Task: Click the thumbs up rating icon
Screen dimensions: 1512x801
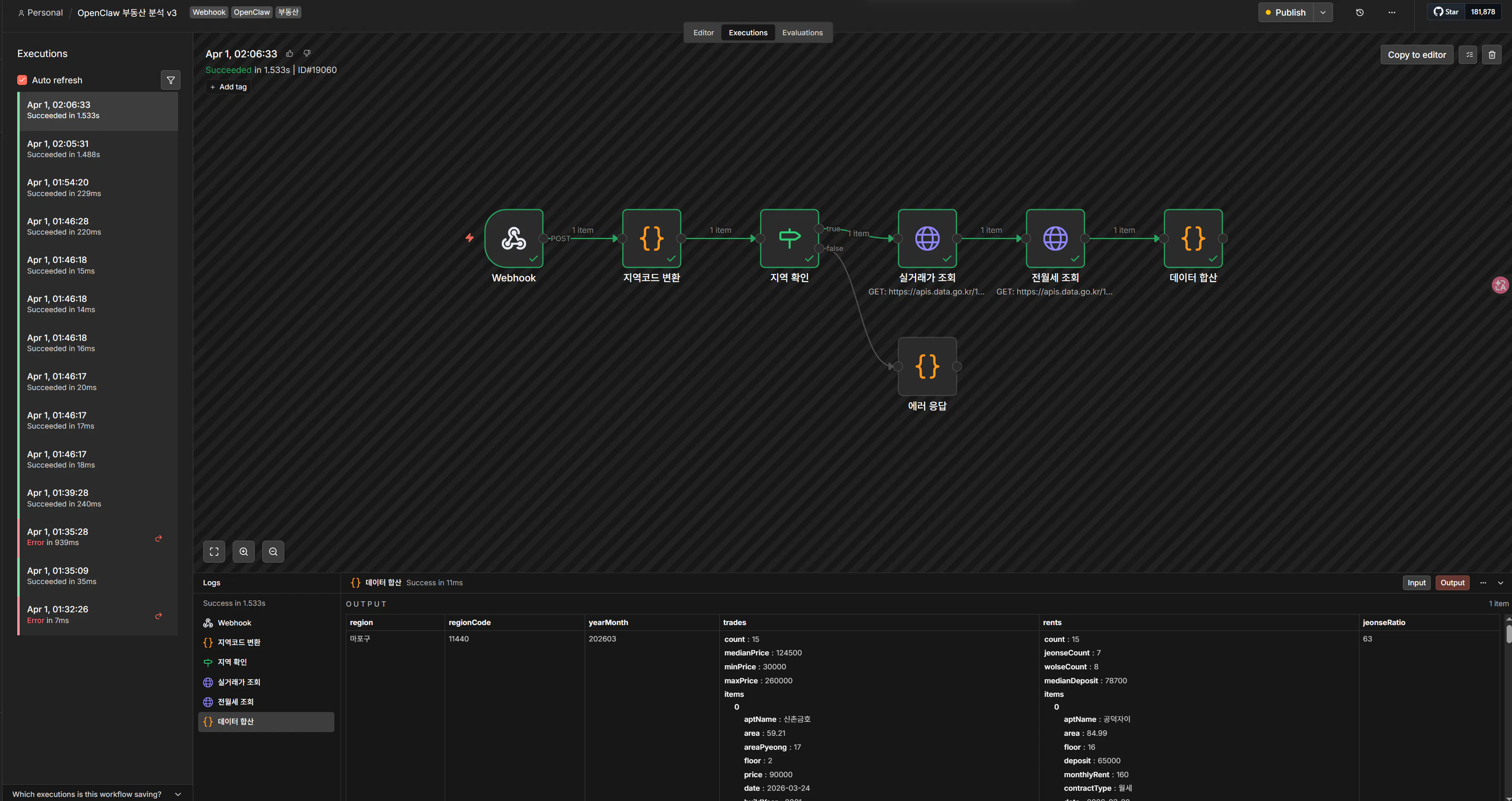Action: pyautogui.click(x=289, y=53)
